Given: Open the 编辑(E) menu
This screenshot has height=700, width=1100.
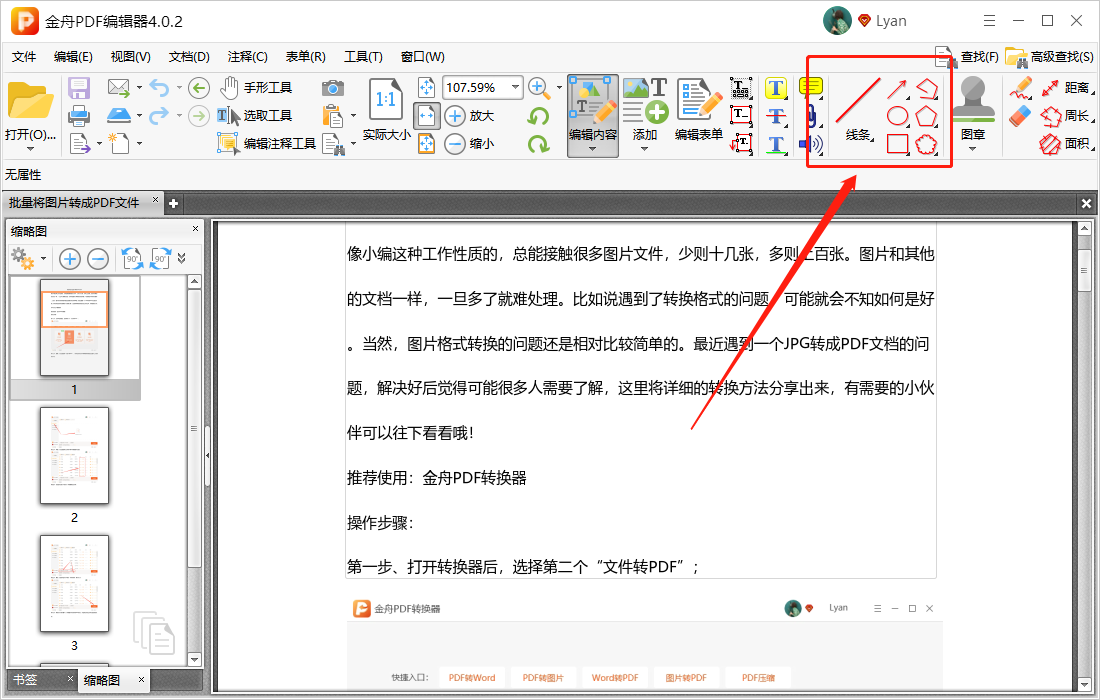Looking at the screenshot, I should (73, 57).
